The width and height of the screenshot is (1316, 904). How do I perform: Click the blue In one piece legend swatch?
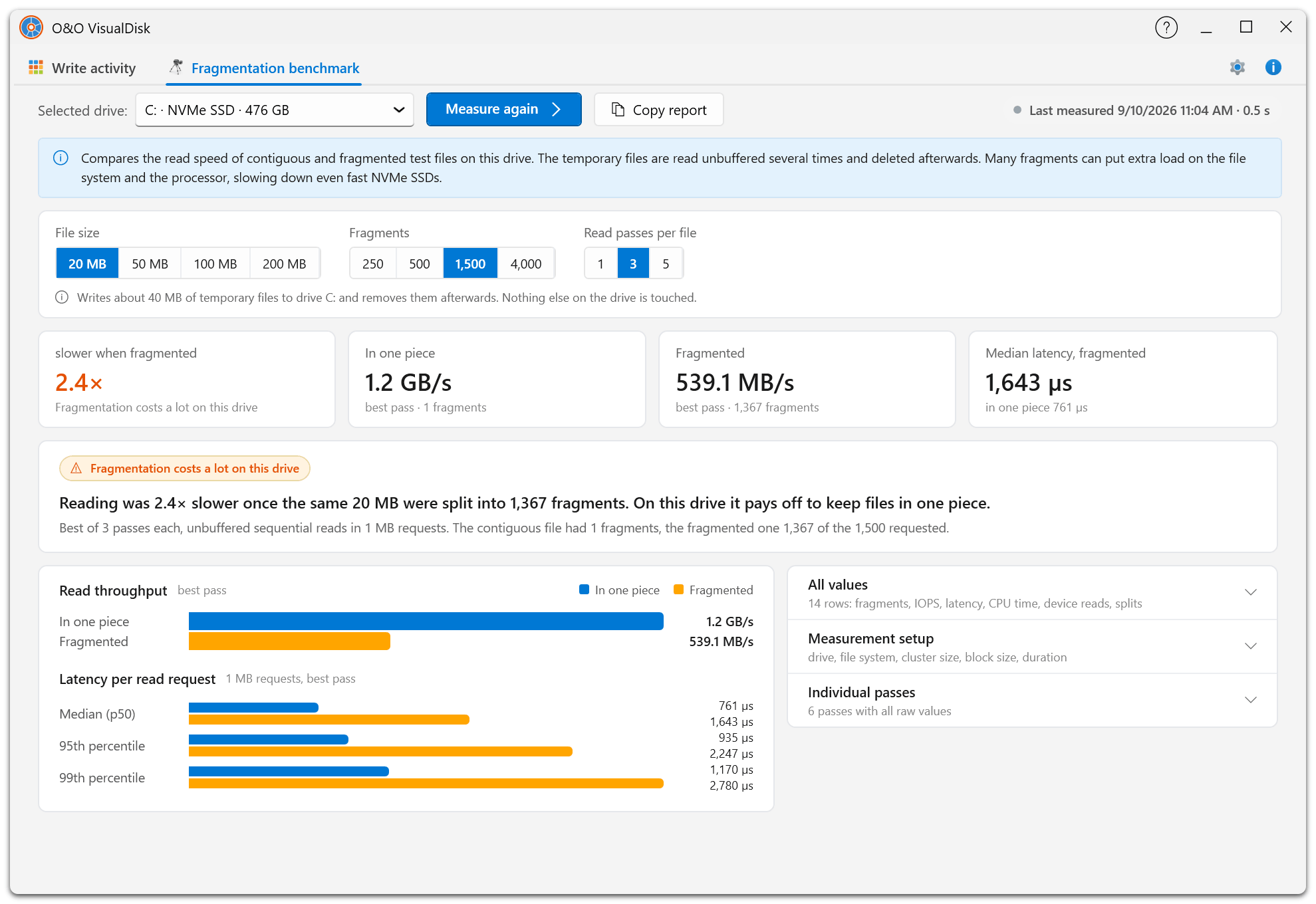(x=584, y=590)
